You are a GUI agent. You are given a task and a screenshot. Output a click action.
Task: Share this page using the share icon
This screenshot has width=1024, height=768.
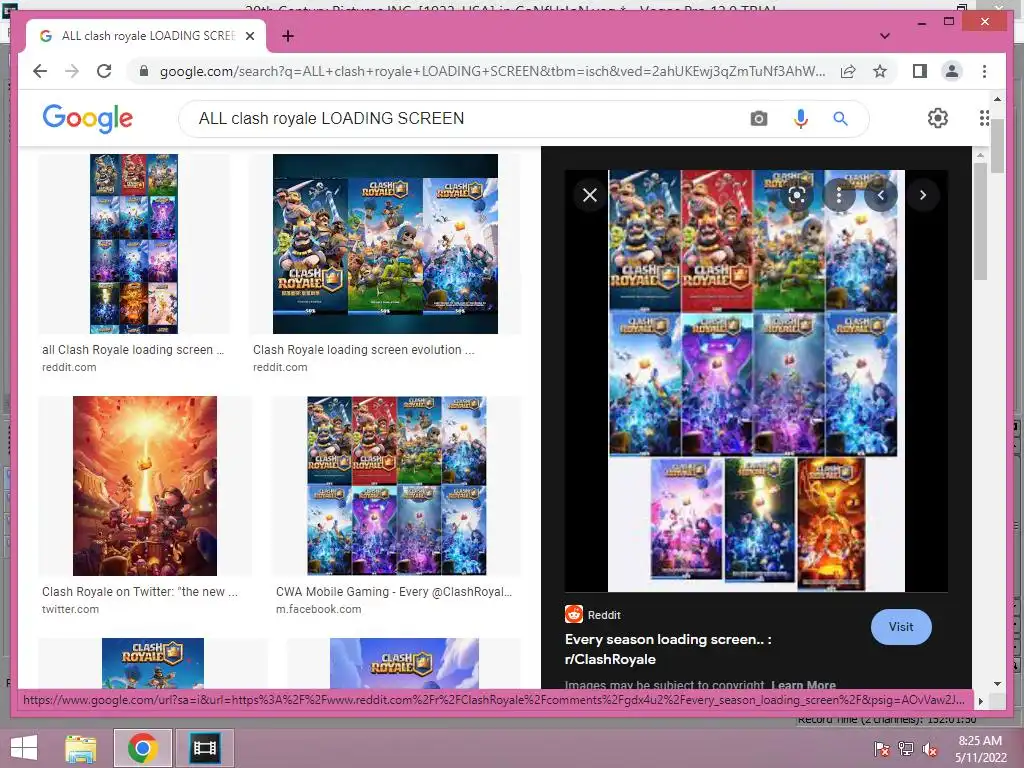(848, 71)
